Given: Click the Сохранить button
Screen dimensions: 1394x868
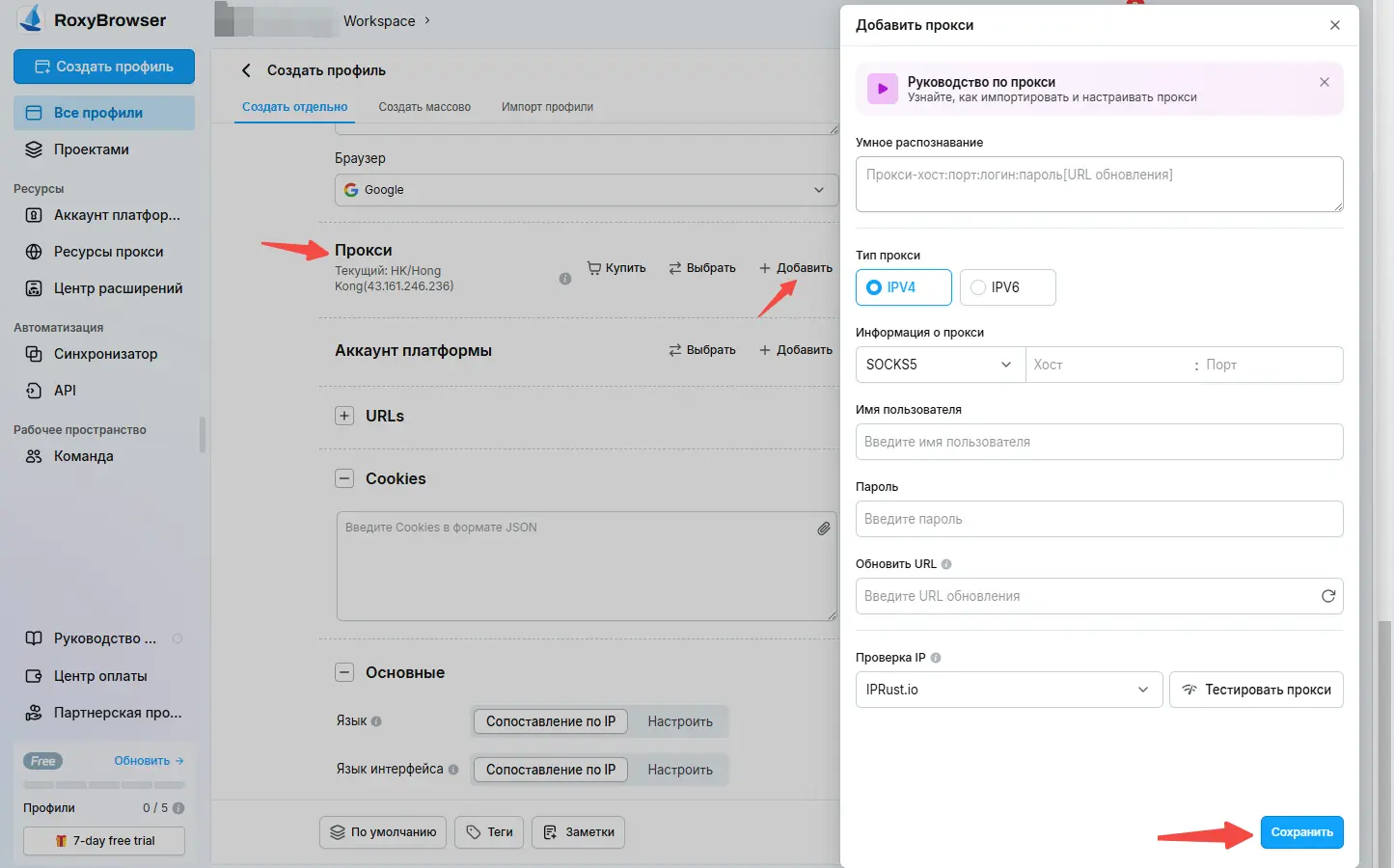Looking at the screenshot, I should tap(1301, 832).
